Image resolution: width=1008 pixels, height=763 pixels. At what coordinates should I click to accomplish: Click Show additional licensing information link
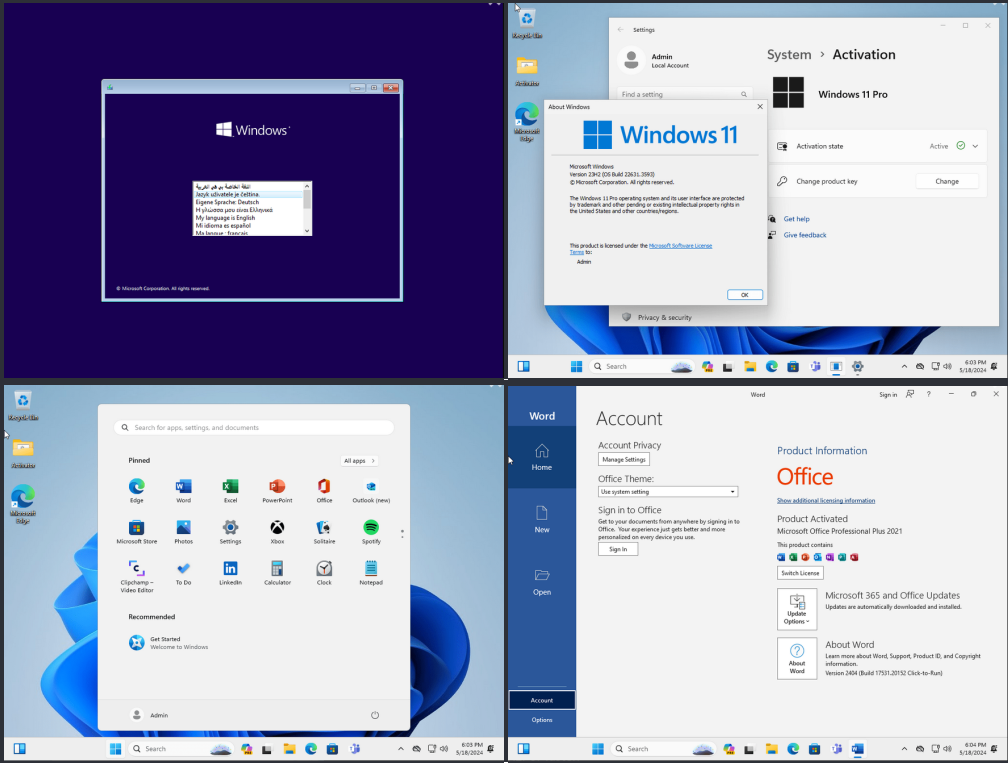825,501
